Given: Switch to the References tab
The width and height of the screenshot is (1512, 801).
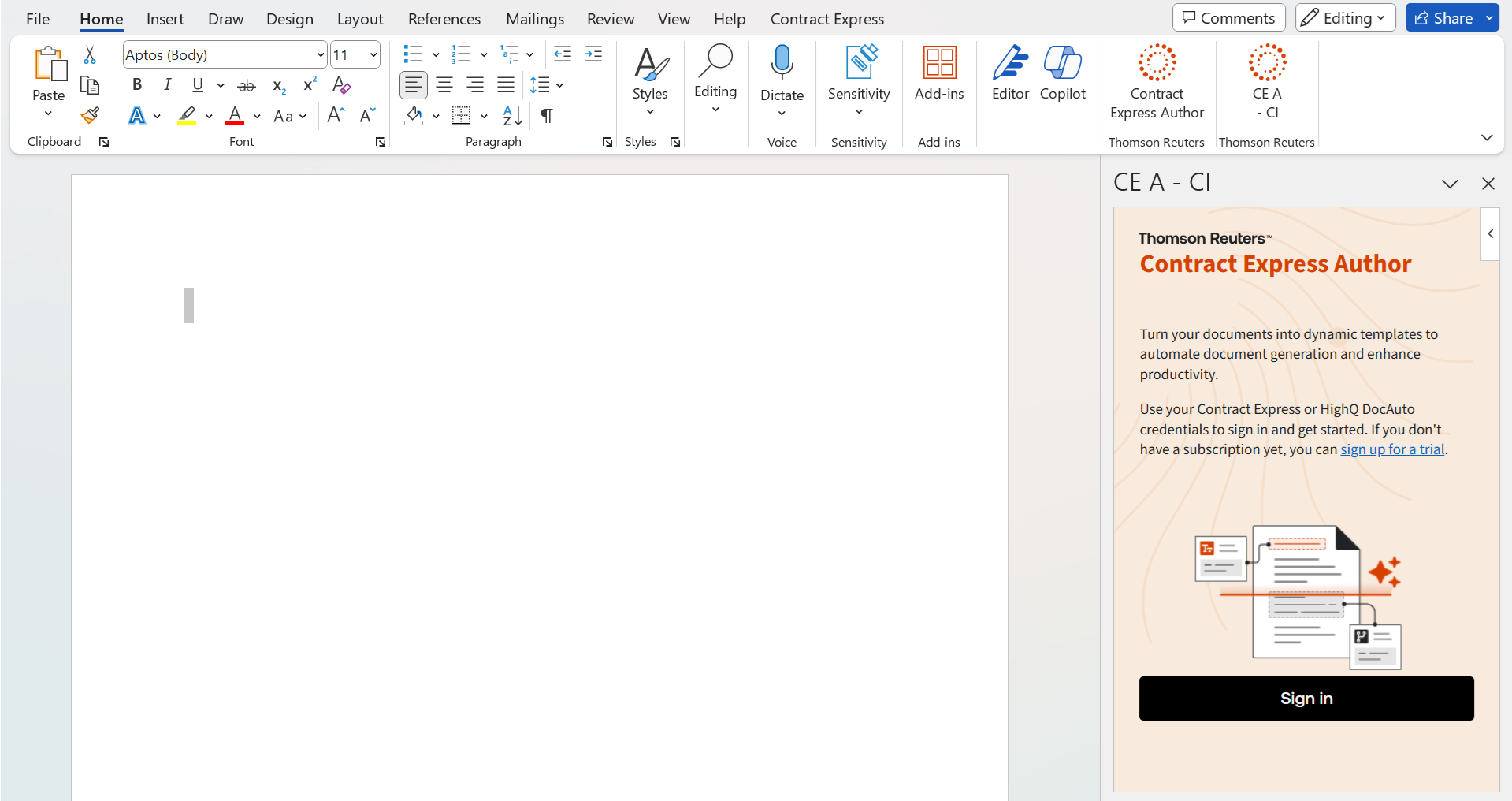Looking at the screenshot, I should pos(444,18).
